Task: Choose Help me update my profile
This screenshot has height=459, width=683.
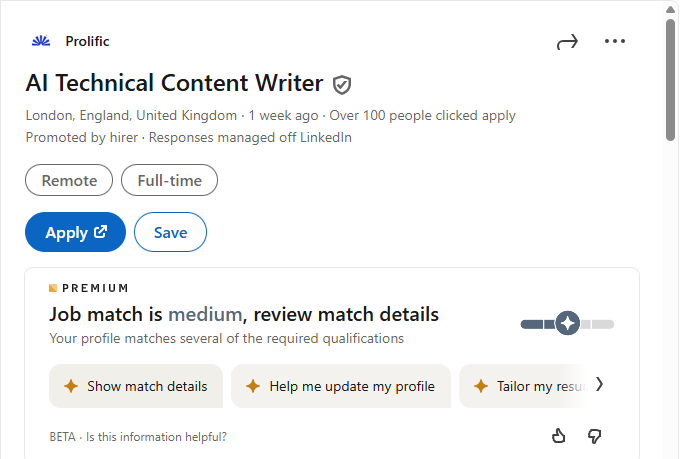Action: 340,386
